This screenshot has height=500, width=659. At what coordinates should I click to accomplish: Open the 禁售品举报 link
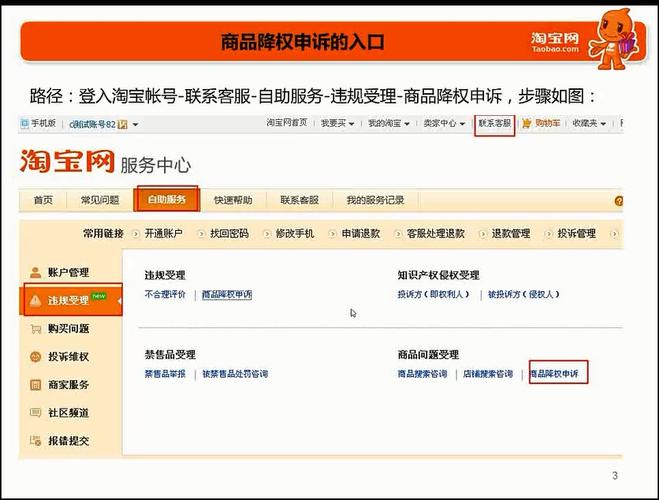click(165, 374)
